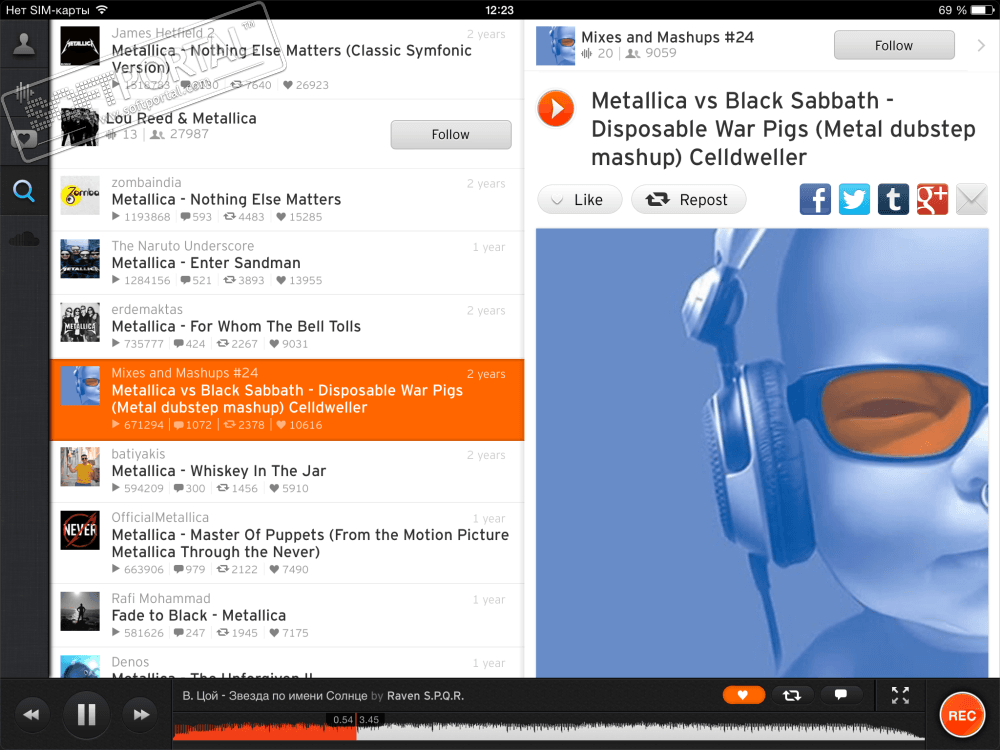
Task: Toggle repost in bottom player bar
Action: pos(792,695)
